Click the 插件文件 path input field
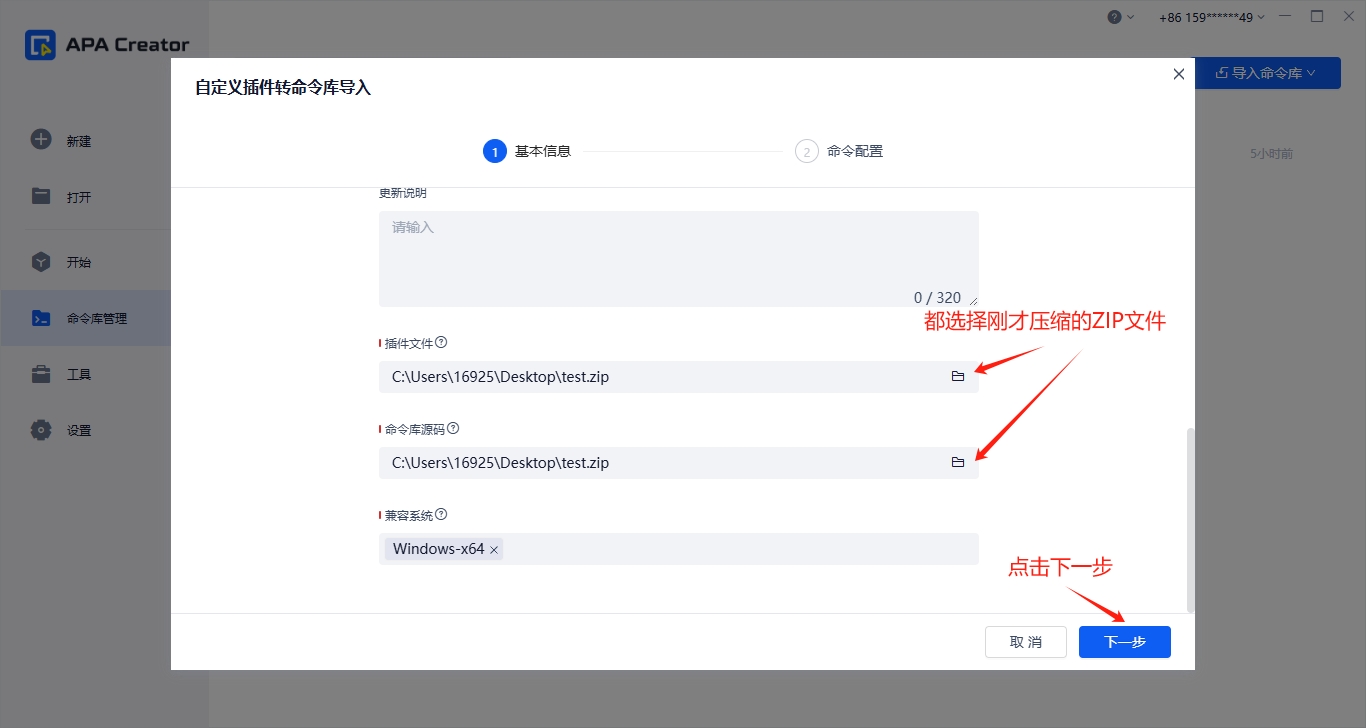Screen dimensions: 1366x728 click(x=679, y=377)
